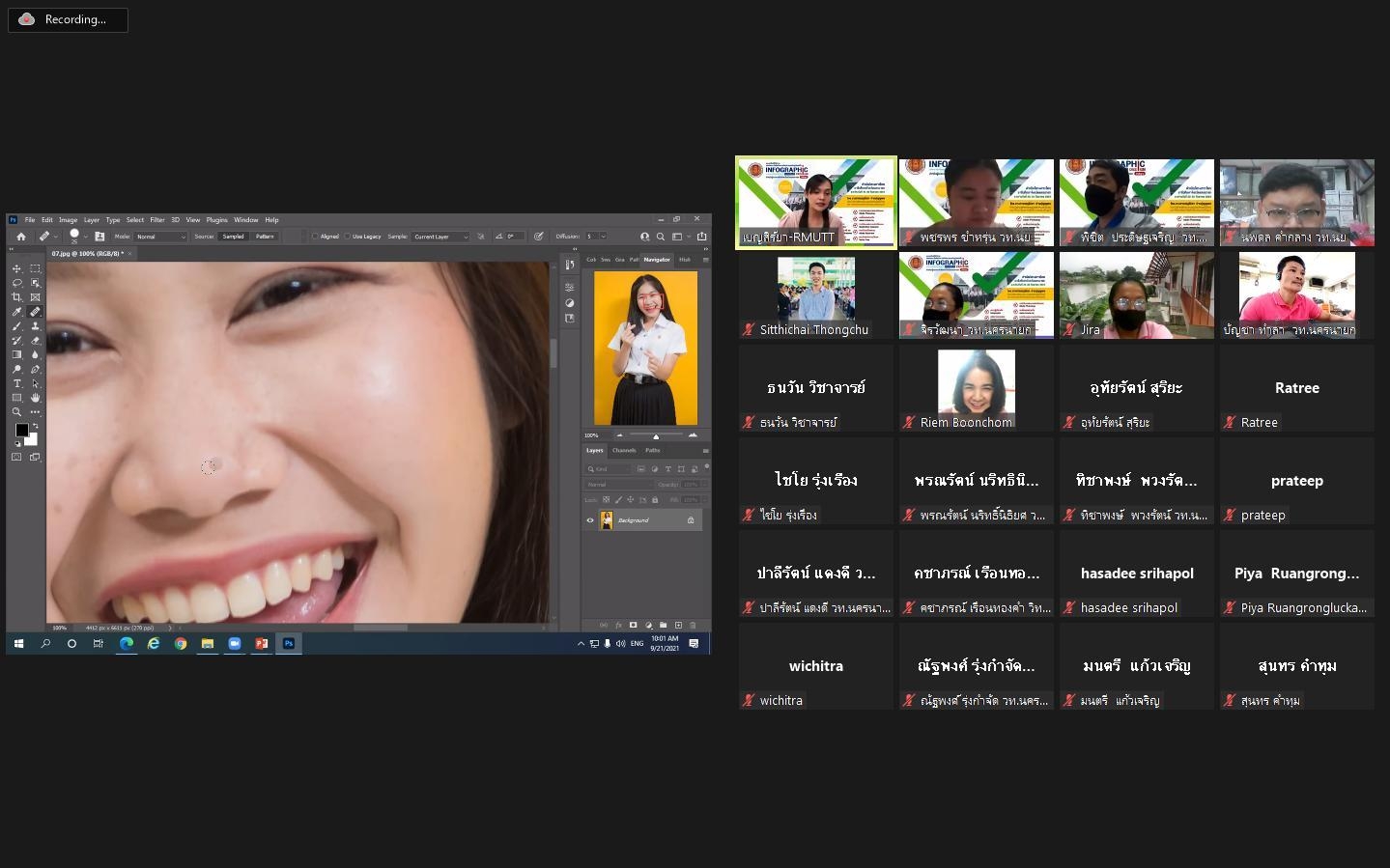The height and width of the screenshot is (868, 1390).
Task: Select the Lasso tool
Action: (16, 283)
